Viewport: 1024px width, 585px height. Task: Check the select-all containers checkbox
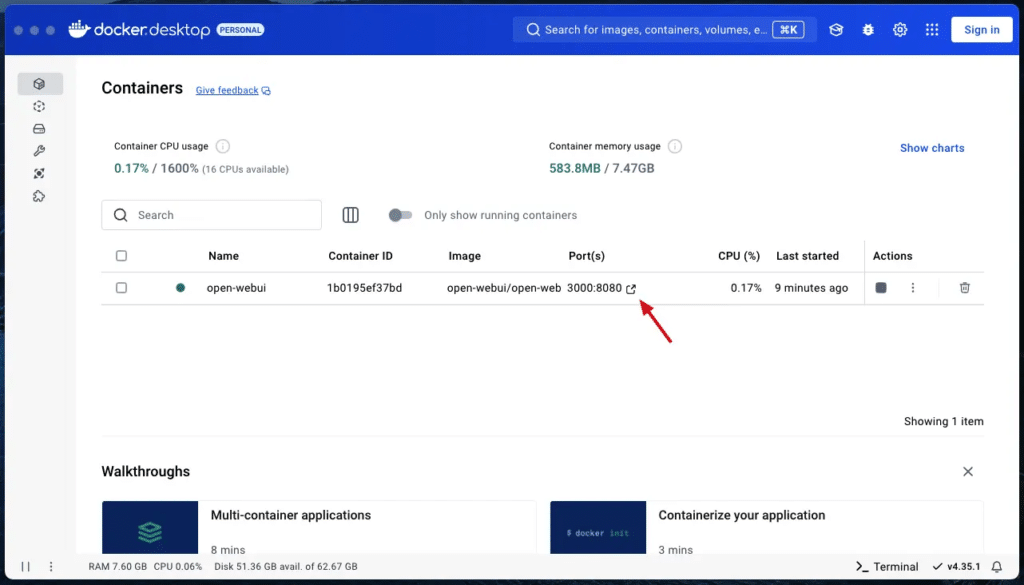coord(121,255)
